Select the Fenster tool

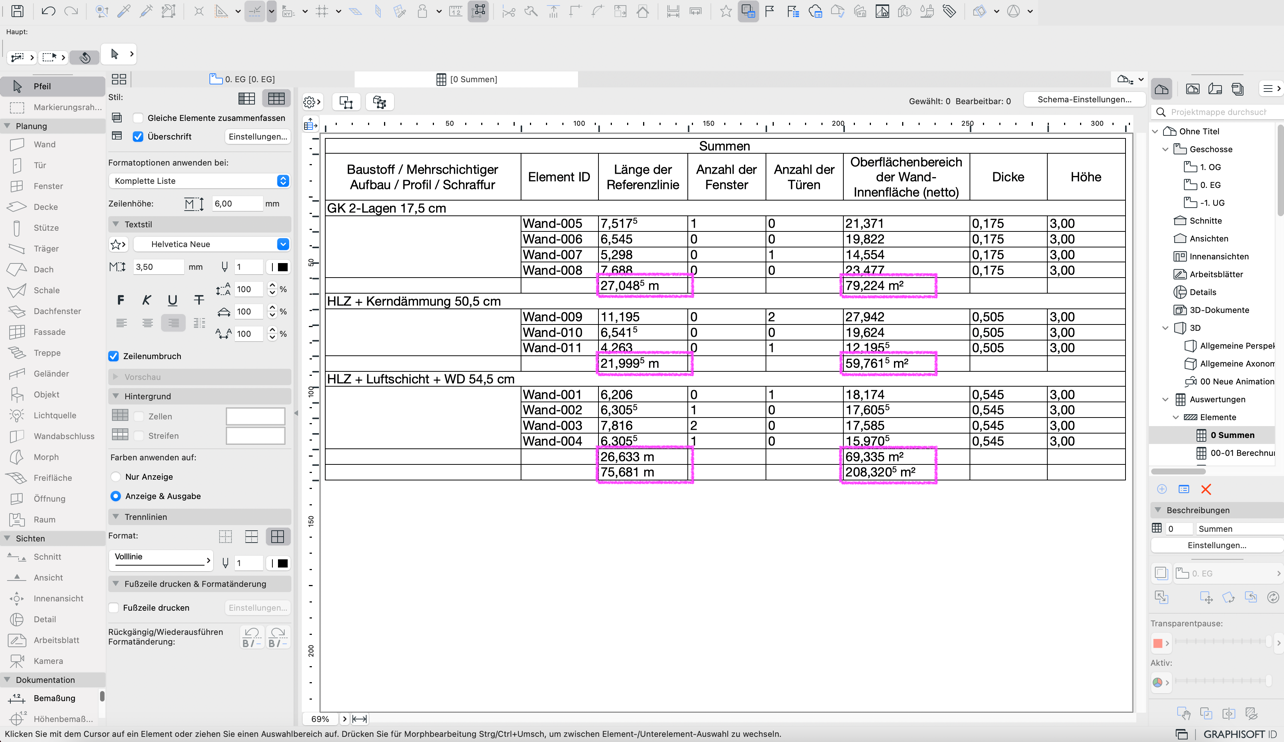pos(52,186)
